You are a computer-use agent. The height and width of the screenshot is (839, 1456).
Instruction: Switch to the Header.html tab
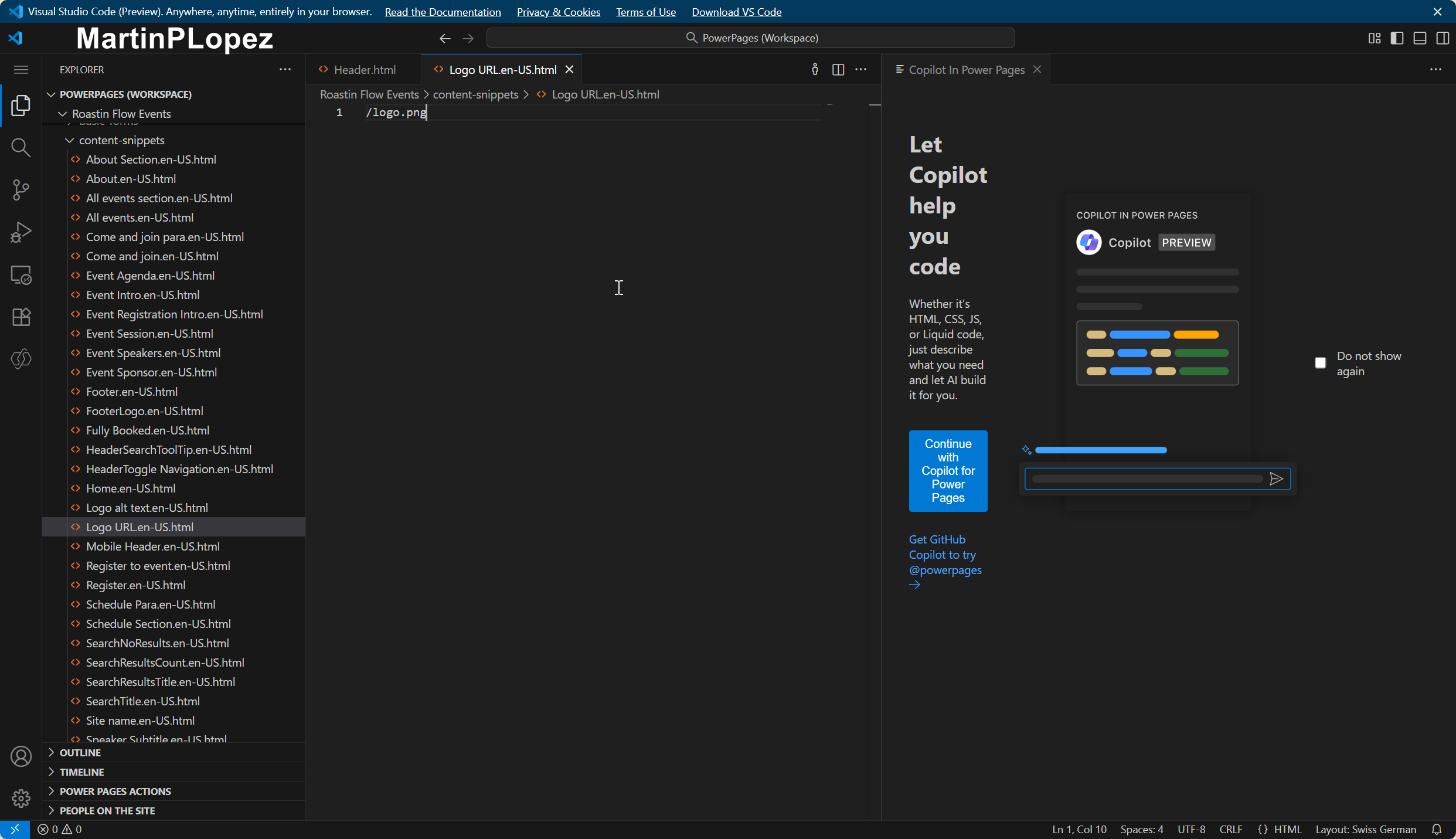[364, 70]
